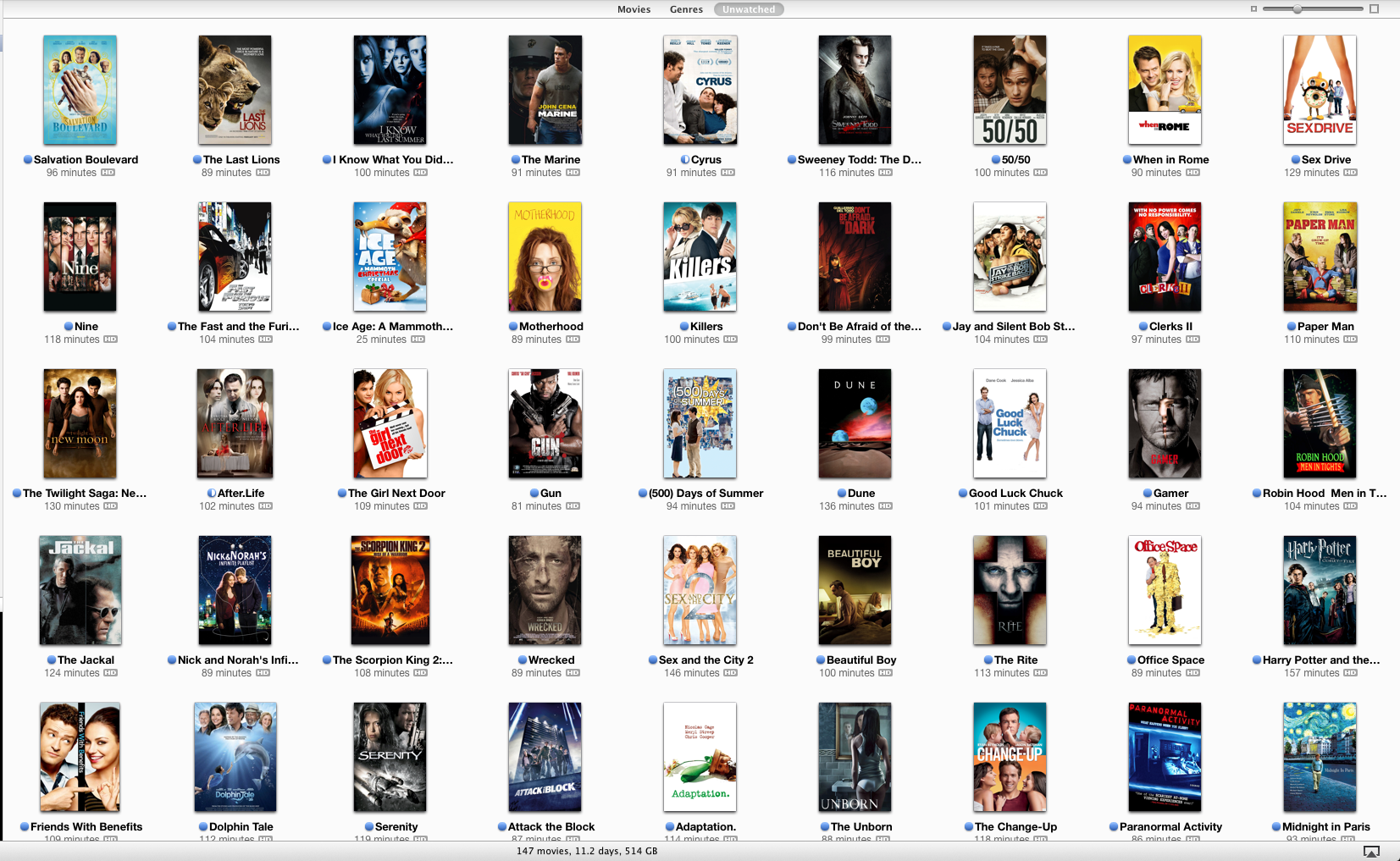Click The Marine movie poster

pos(545,90)
